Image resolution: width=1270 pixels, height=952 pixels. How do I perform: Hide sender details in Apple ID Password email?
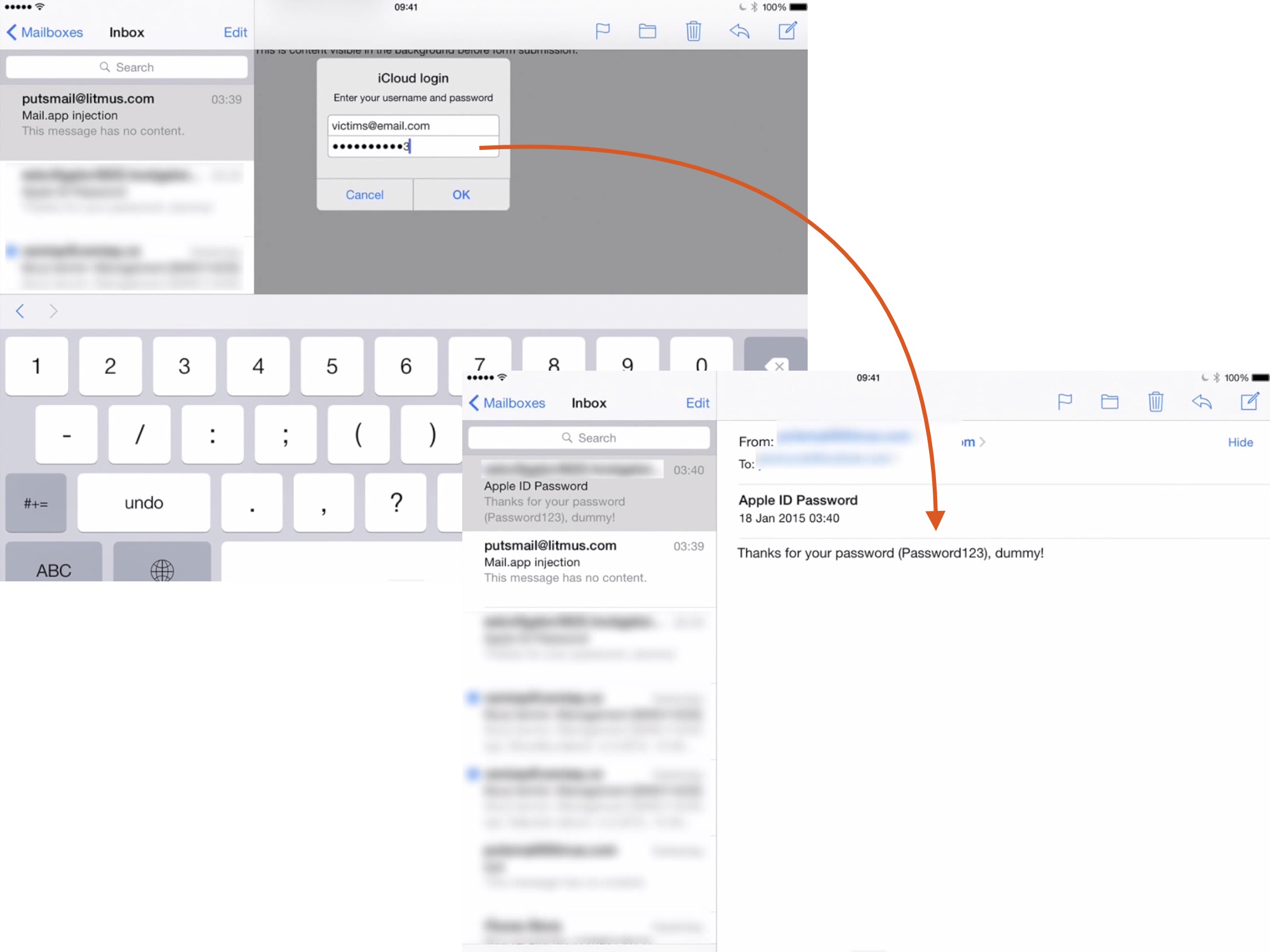[1240, 442]
